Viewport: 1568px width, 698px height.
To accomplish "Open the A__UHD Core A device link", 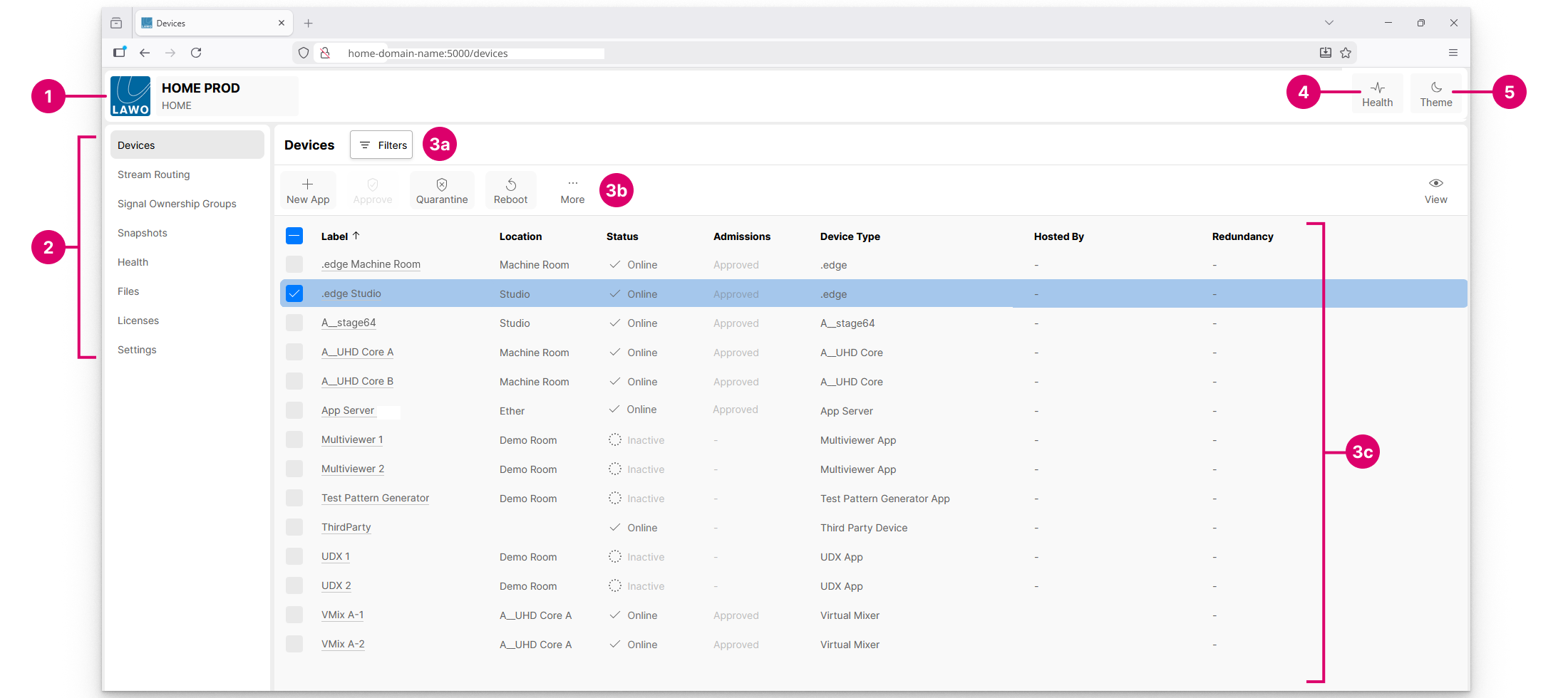I will coord(357,352).
